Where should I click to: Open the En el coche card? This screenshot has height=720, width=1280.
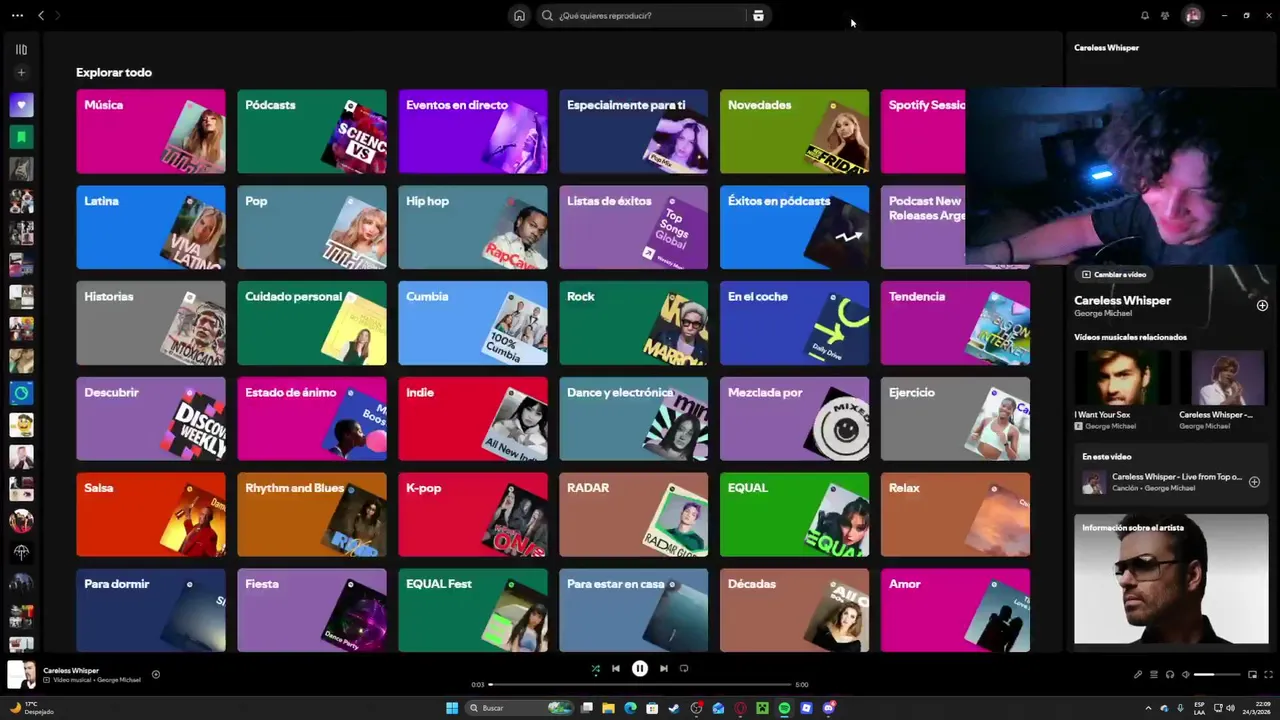[795, 323]
